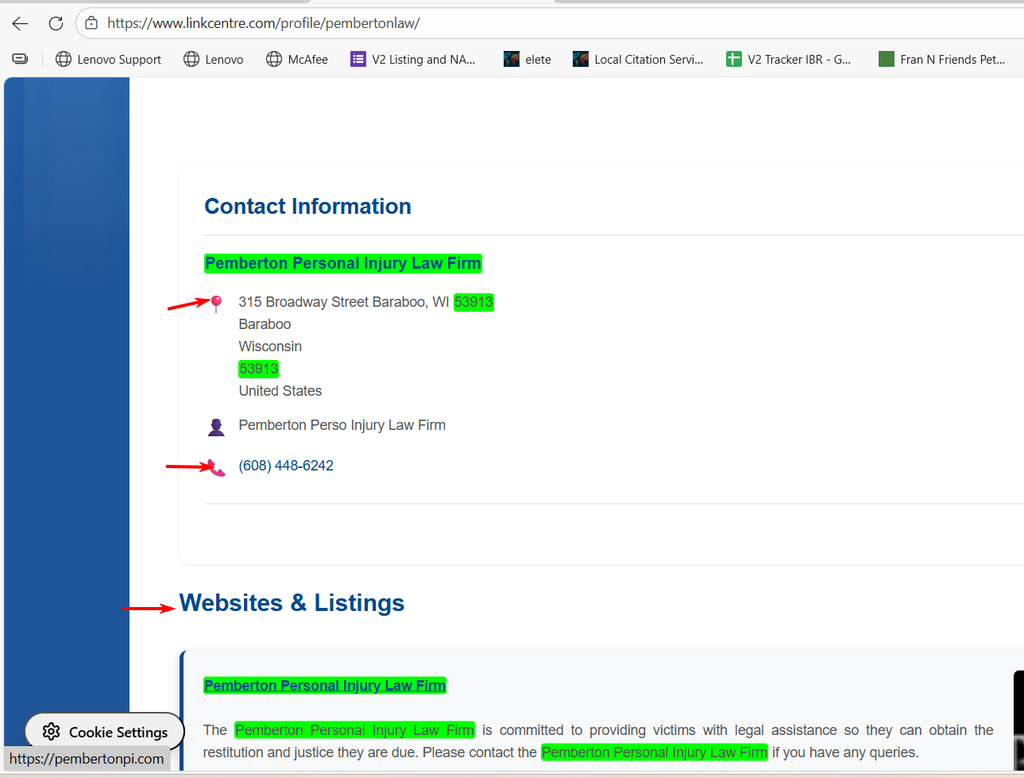Click the Cookie Settings gear icon

(51, 732)
